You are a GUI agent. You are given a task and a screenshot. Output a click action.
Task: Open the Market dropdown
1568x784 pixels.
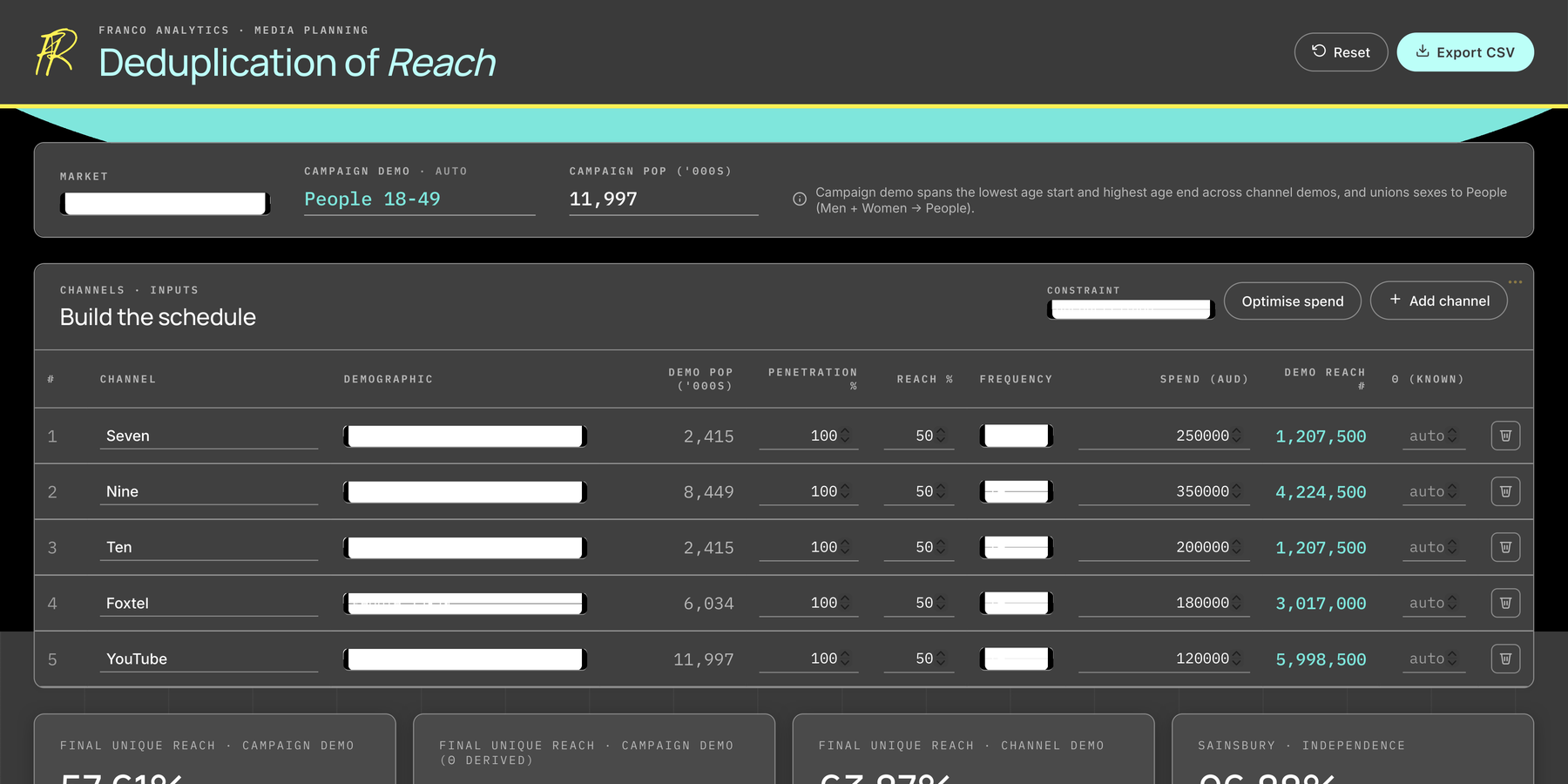(x=166, y=204)
